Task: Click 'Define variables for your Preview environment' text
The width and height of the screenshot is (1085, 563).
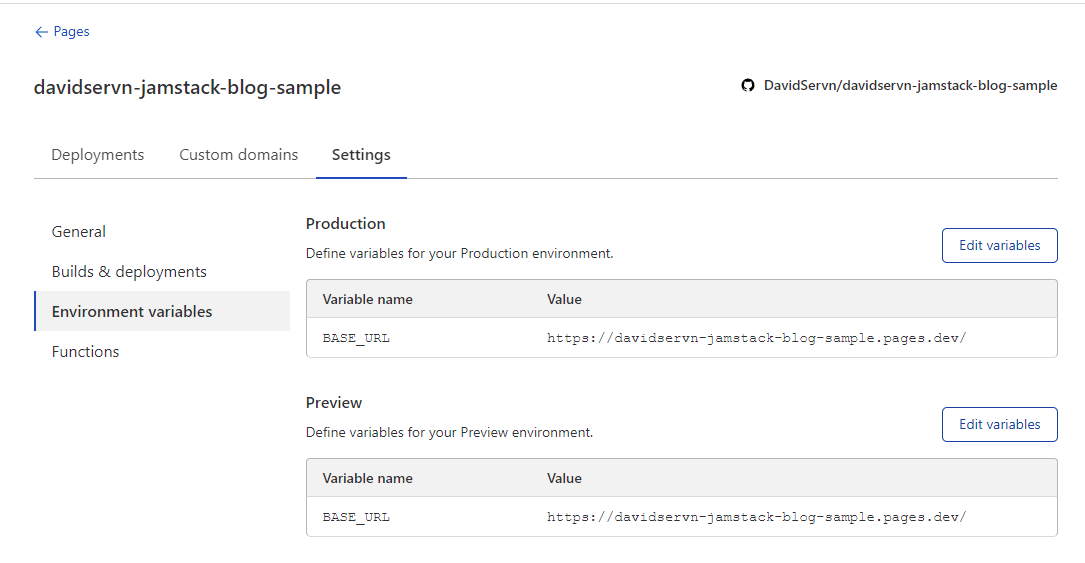Action: coord(449,433)
